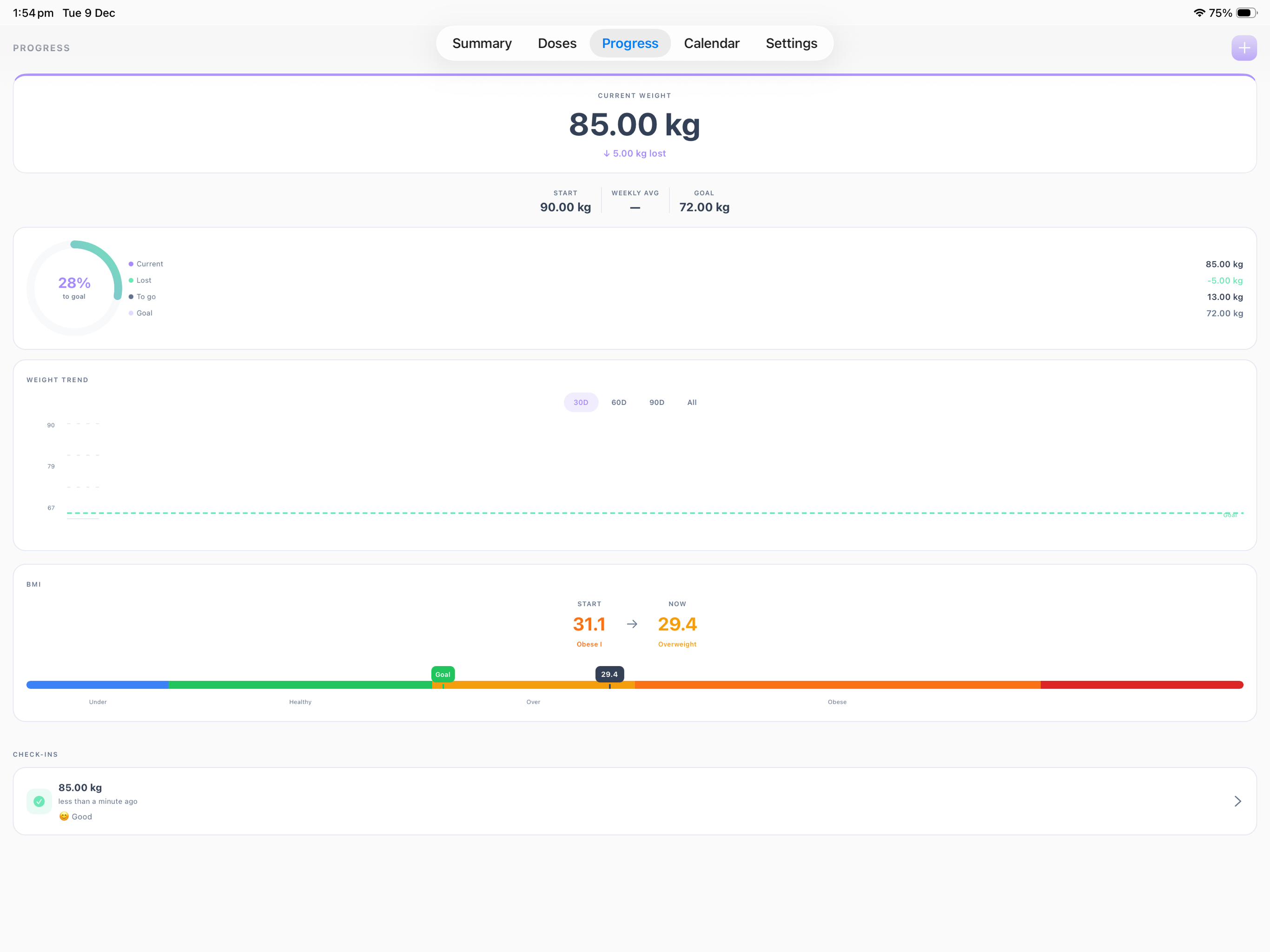Viewport: 1270px width, 952px height.
Task: Click the dashed green goal line in chart
Action: click(655, 513)
